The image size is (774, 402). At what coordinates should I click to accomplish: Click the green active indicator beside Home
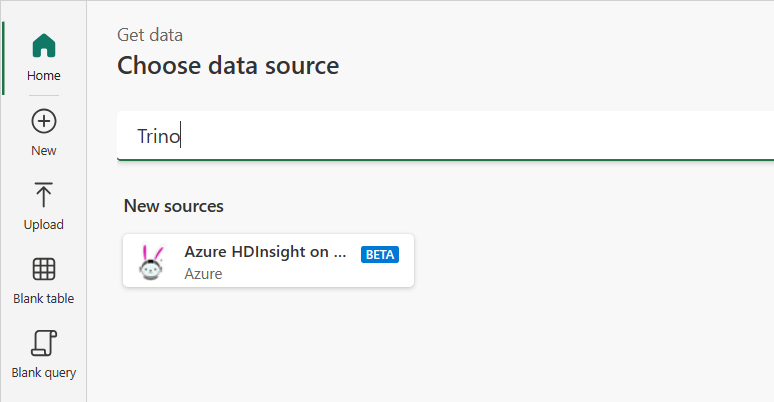[x=3, y=58]
